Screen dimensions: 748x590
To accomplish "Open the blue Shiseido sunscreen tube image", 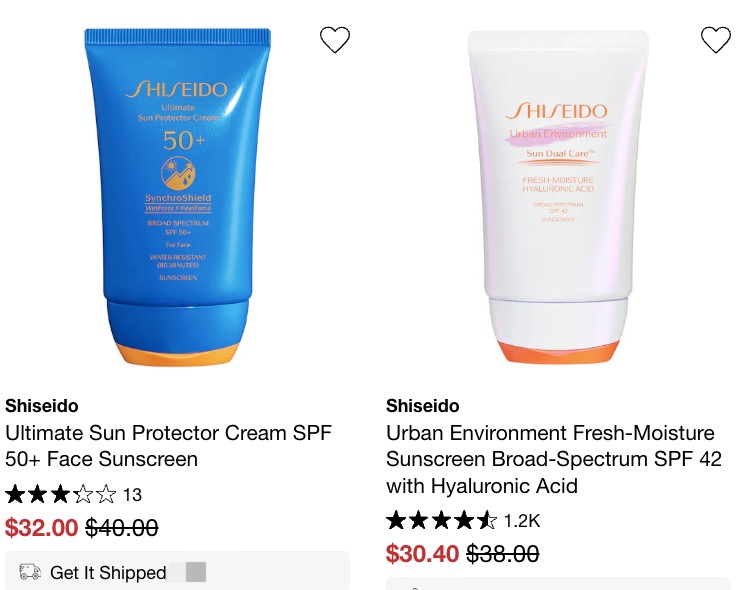I will (177, 197).
